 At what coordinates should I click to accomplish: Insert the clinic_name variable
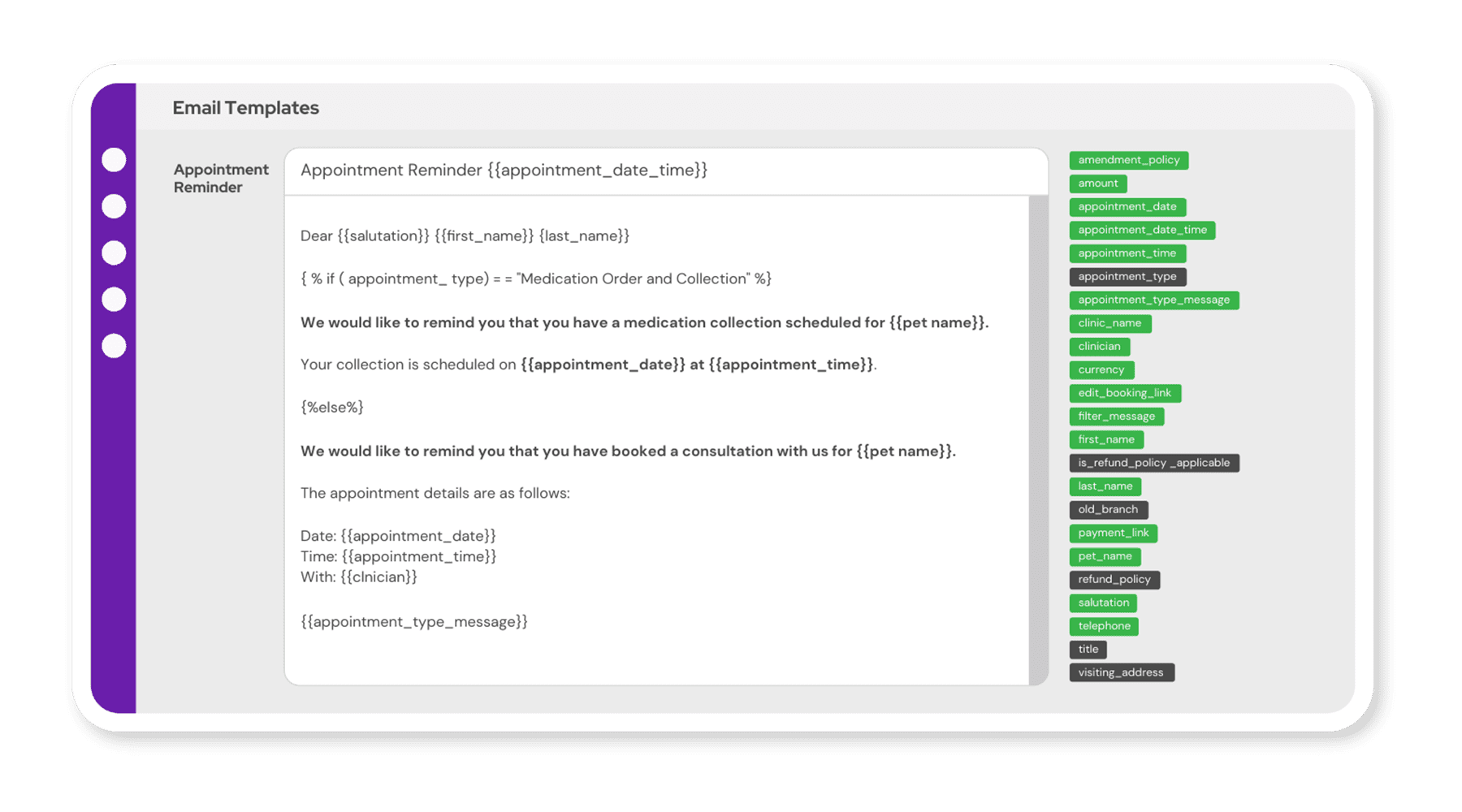tap(1109, 323)
